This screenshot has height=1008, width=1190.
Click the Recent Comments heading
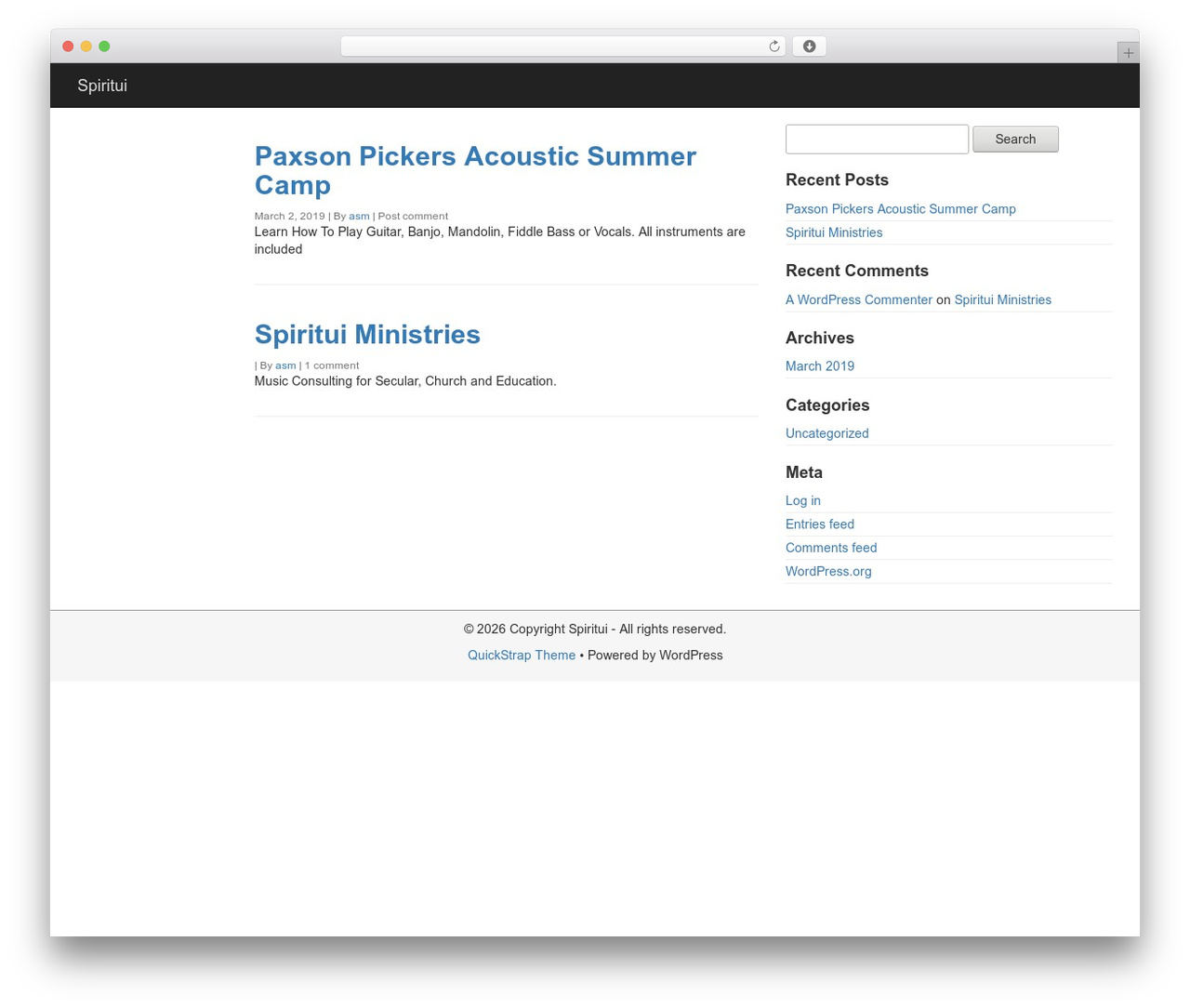[857, 271]
